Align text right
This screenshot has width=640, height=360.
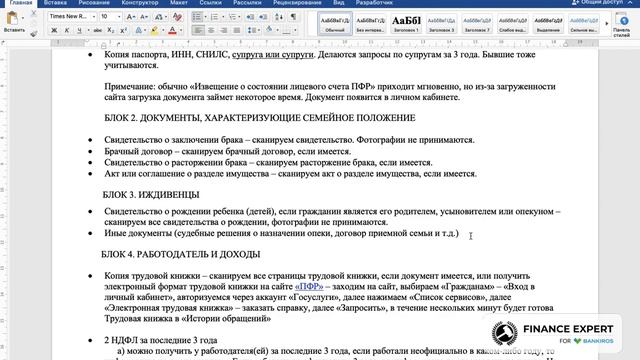pos(224,30)
